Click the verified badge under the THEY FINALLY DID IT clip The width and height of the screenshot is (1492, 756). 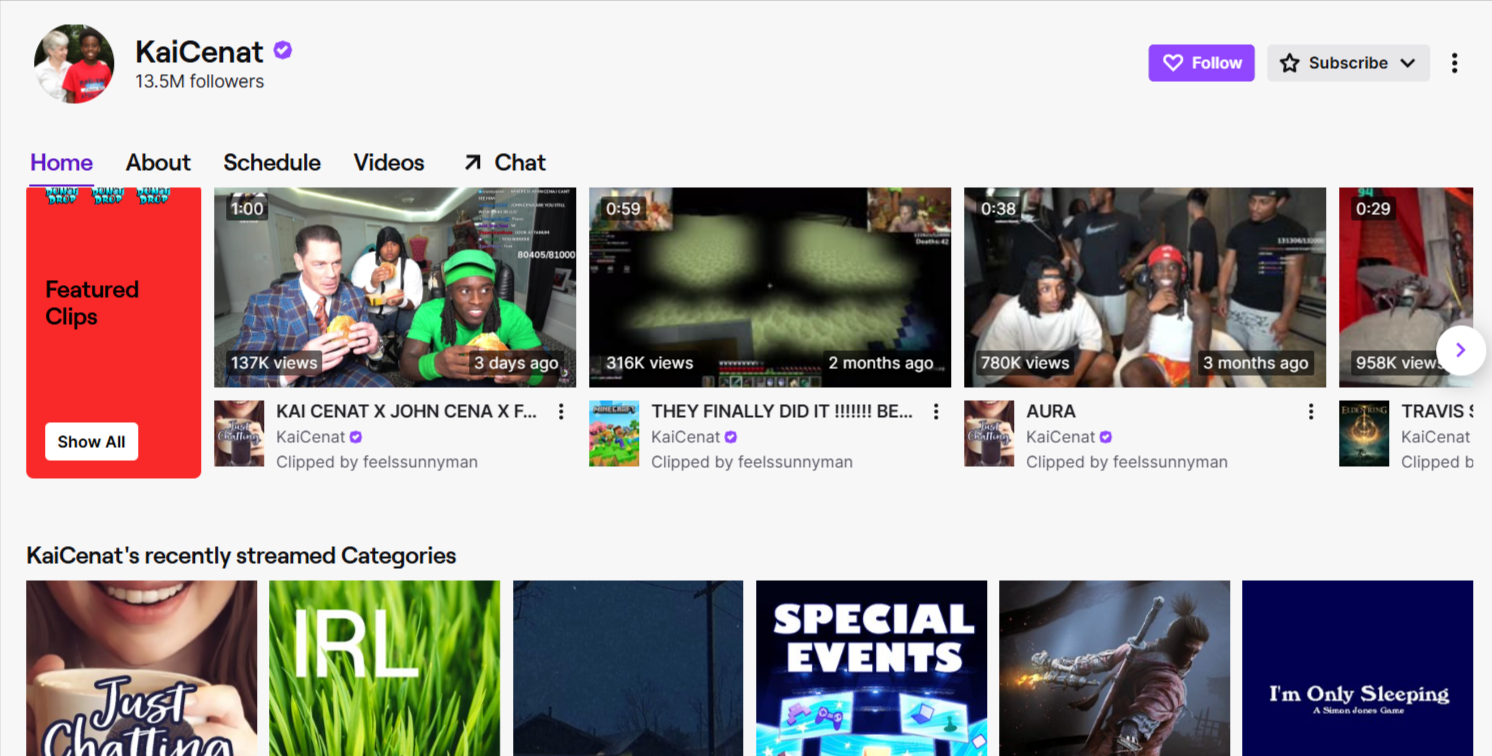click(x=730, y=437)
